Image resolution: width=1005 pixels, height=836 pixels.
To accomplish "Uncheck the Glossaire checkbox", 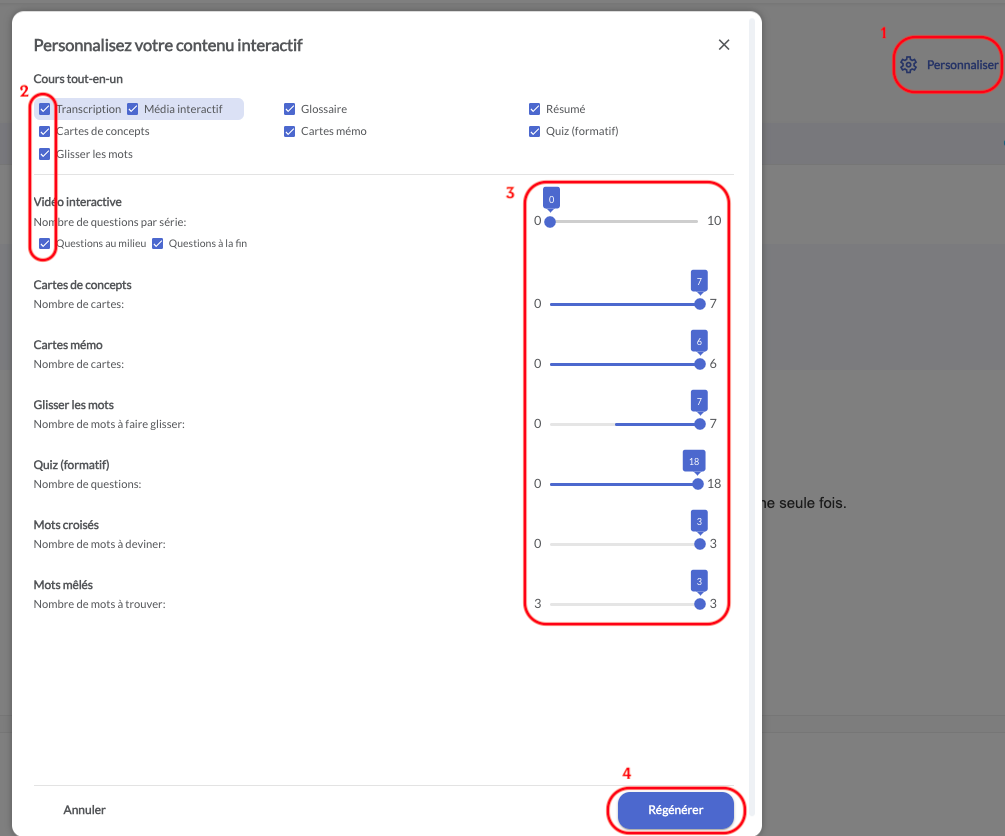I will [290, 109].
